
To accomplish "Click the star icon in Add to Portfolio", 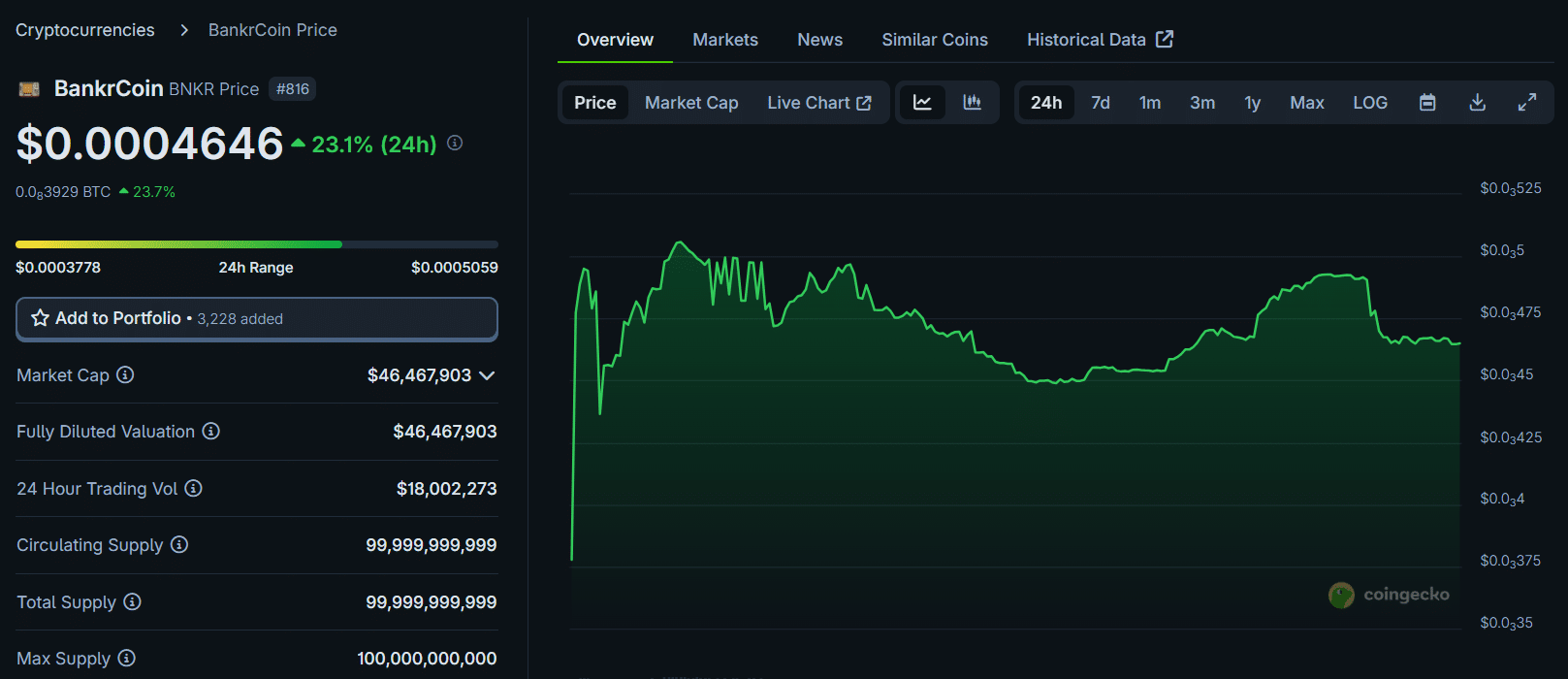I will 40,318.
